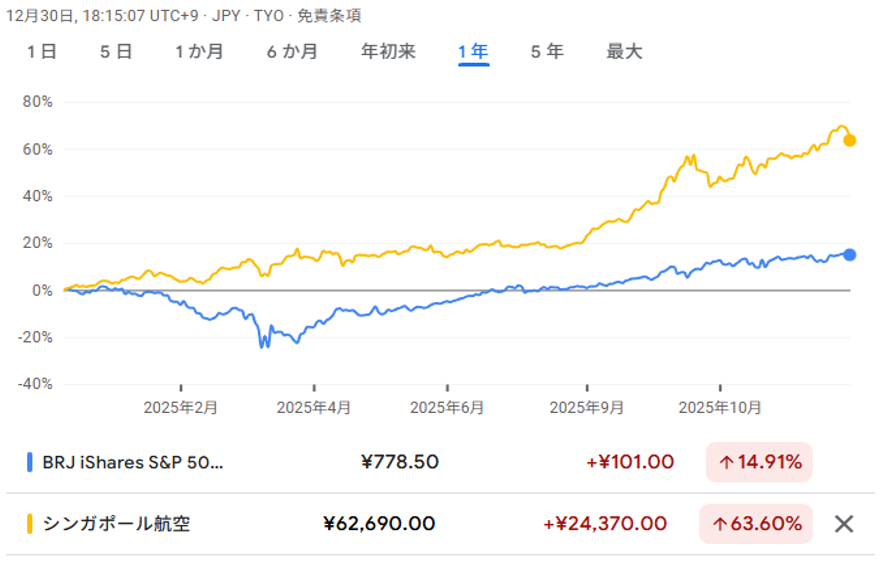Screen dimensions: 888x564
Task: Click the up arrow in 14.91% badge
Action: [725, 462]
